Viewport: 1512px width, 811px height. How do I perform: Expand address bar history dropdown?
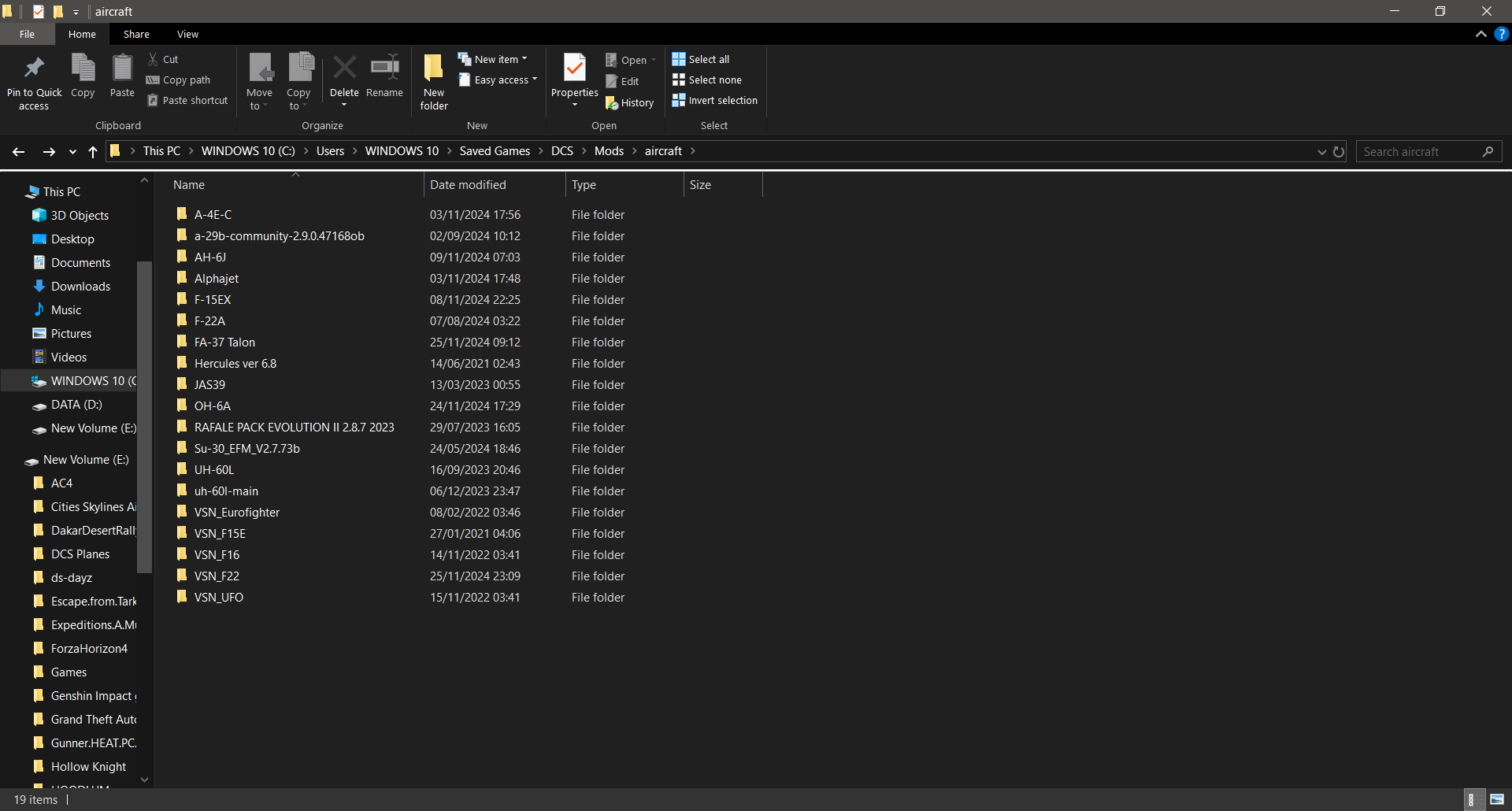(1321, 151)
